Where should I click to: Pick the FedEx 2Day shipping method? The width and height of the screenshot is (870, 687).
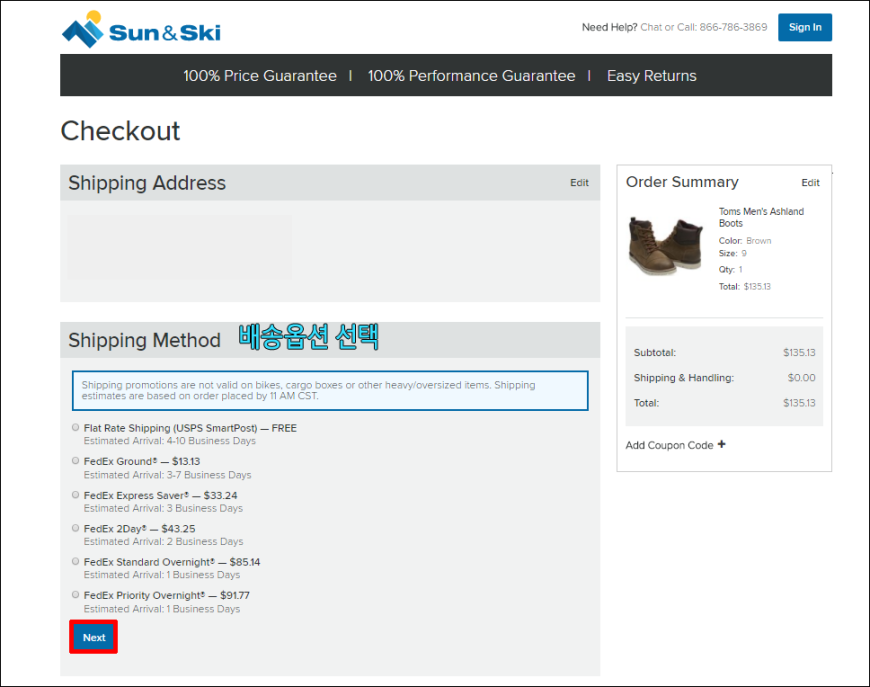point(75,528)
